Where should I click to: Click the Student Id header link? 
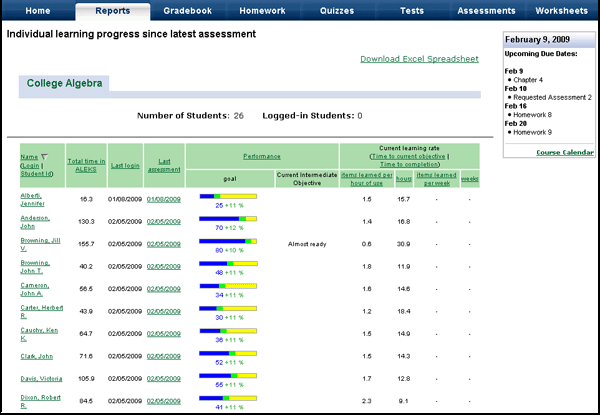(x=36, y=174)
